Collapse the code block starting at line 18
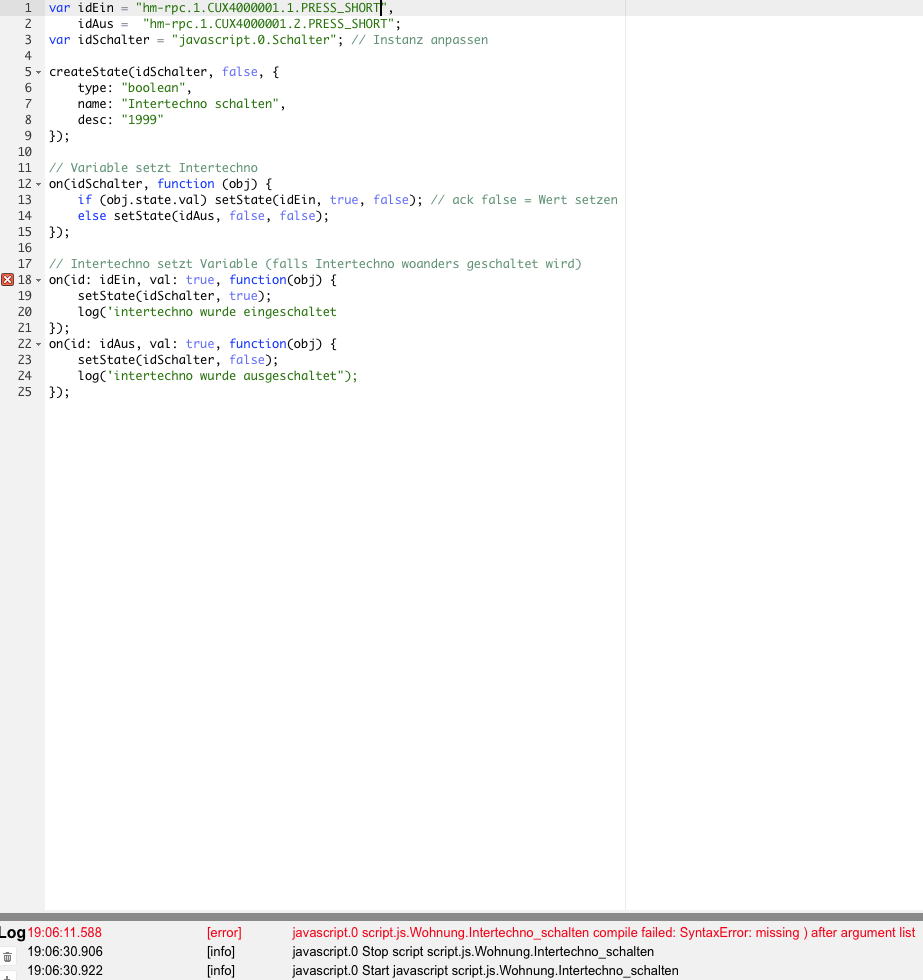The image size is (923, 980). [39, 280]
